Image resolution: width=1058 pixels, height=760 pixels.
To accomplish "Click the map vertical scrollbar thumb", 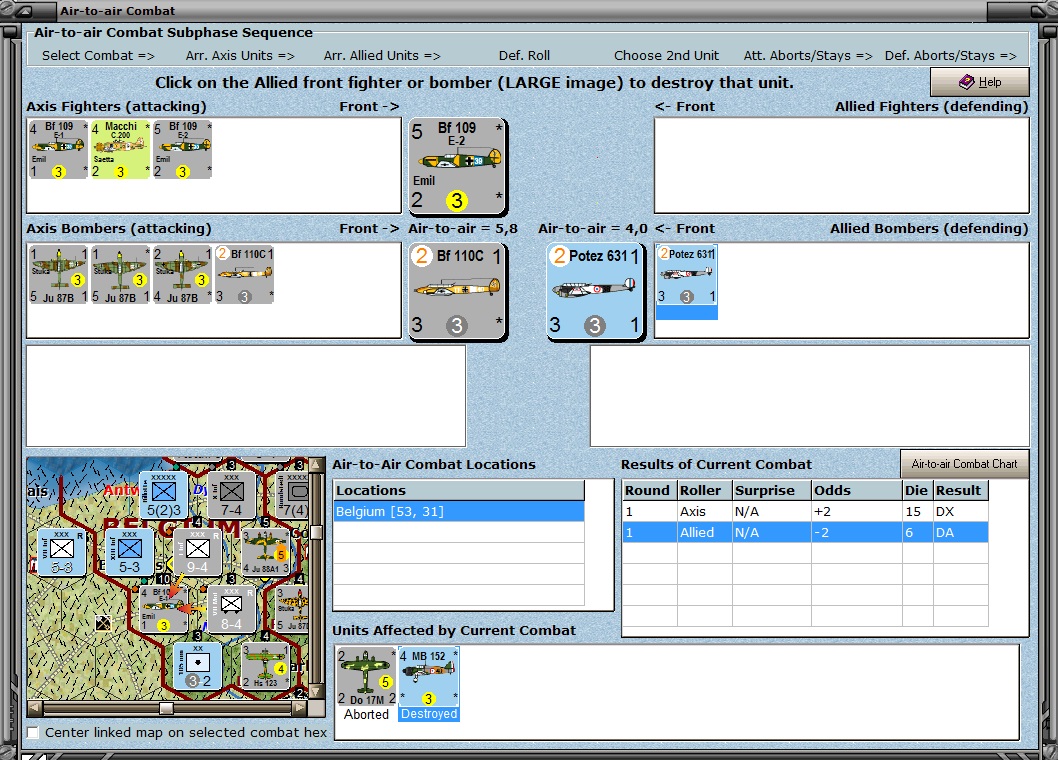I will (315, 533).
